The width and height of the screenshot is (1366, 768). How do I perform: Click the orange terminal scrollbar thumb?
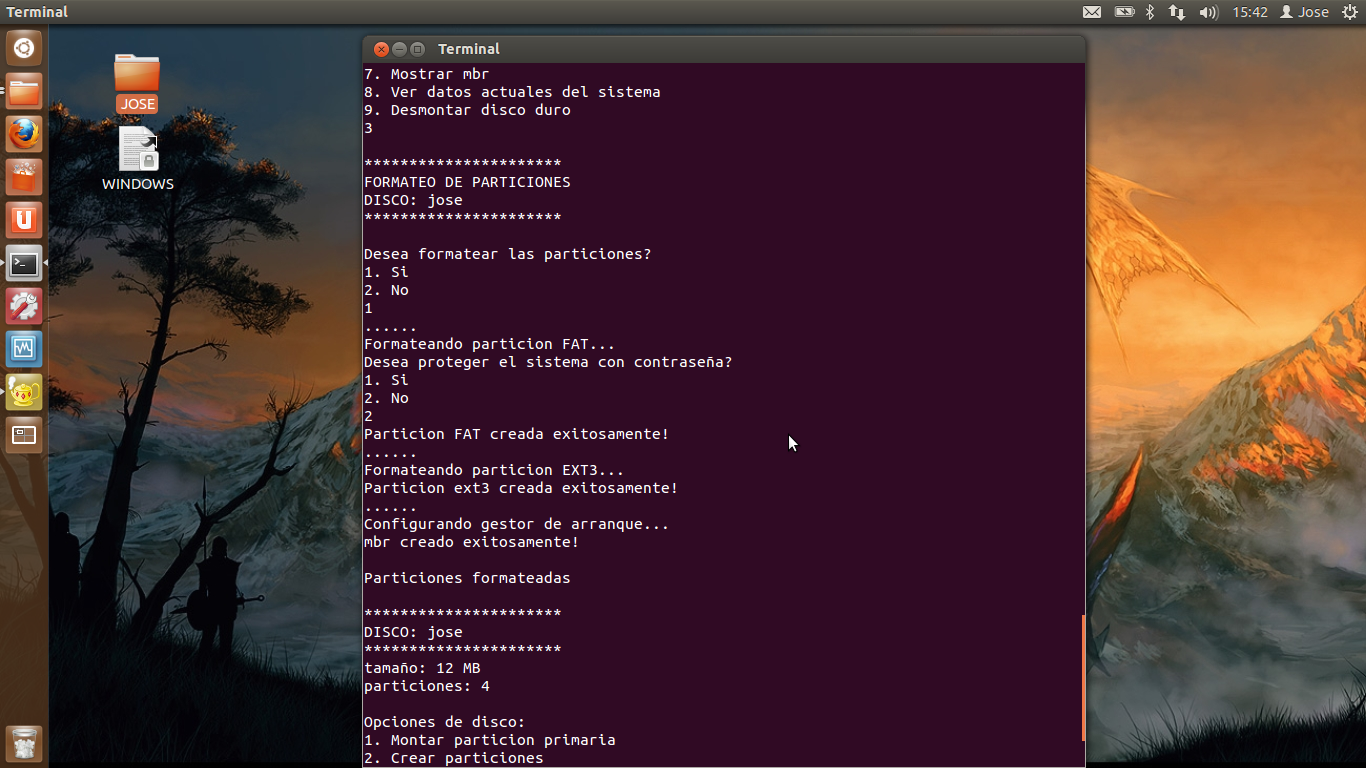(1083, 678)
